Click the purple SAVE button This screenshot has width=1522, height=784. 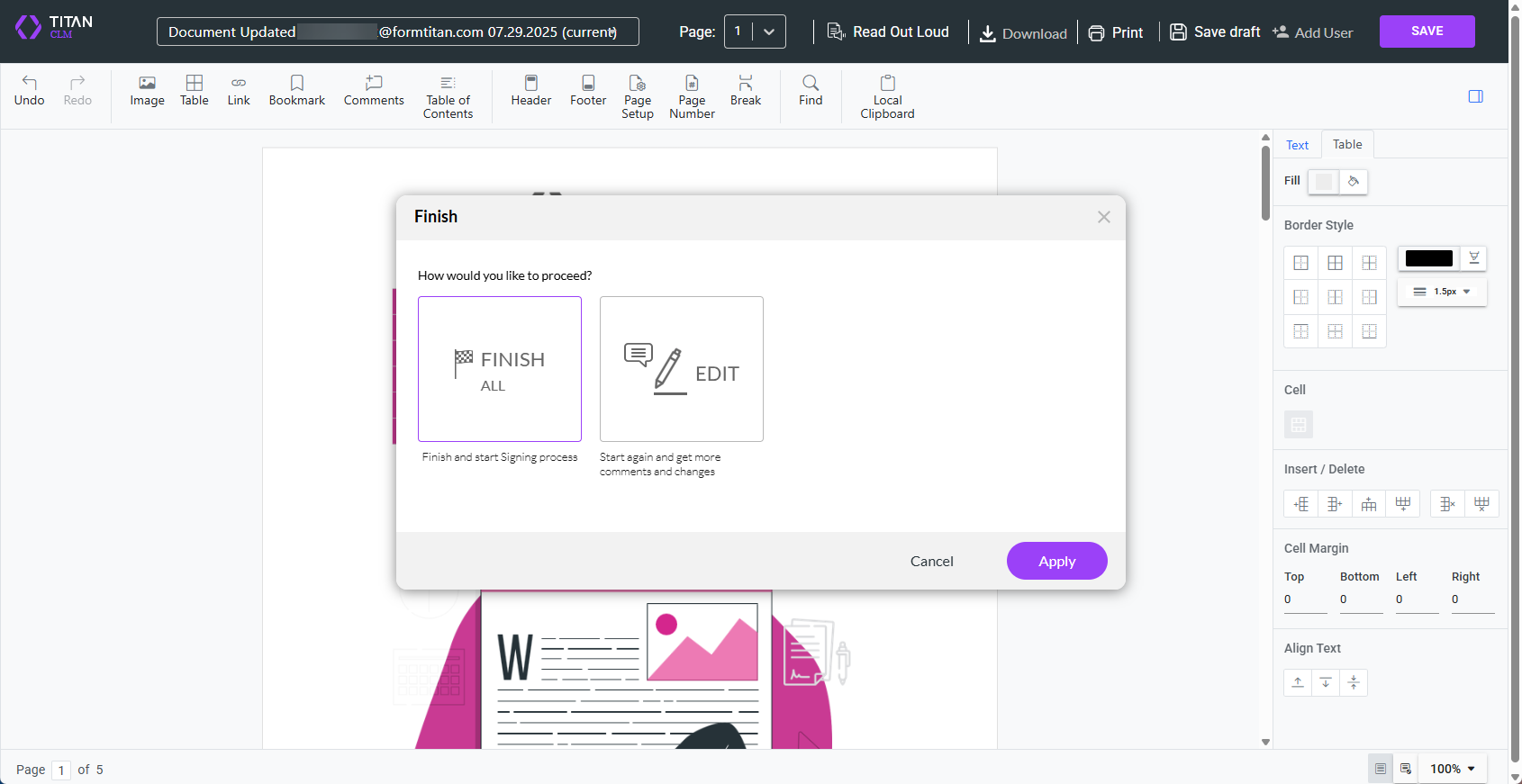[1427, 32]
